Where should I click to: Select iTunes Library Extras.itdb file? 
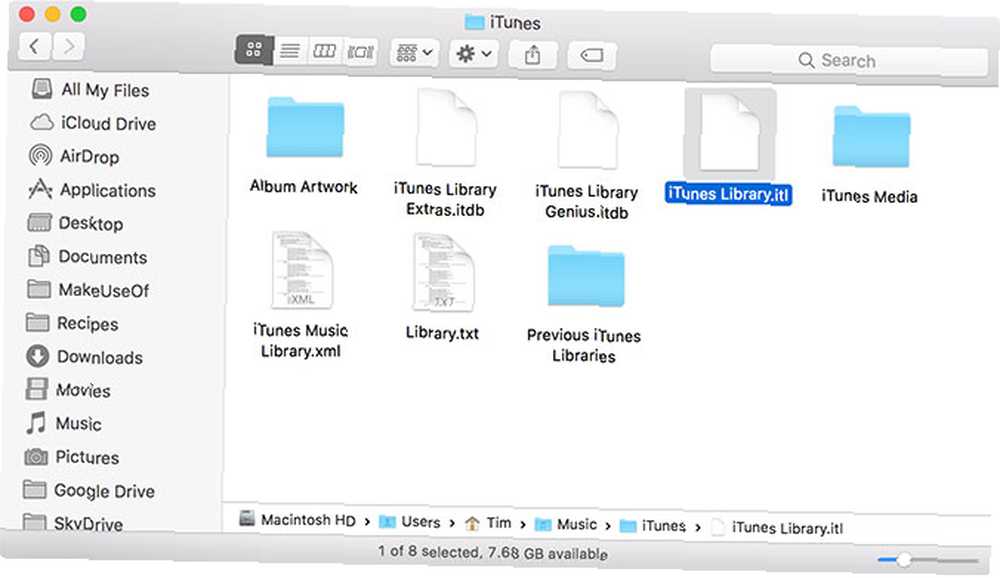pyautogui.click(x=446, y=128)
